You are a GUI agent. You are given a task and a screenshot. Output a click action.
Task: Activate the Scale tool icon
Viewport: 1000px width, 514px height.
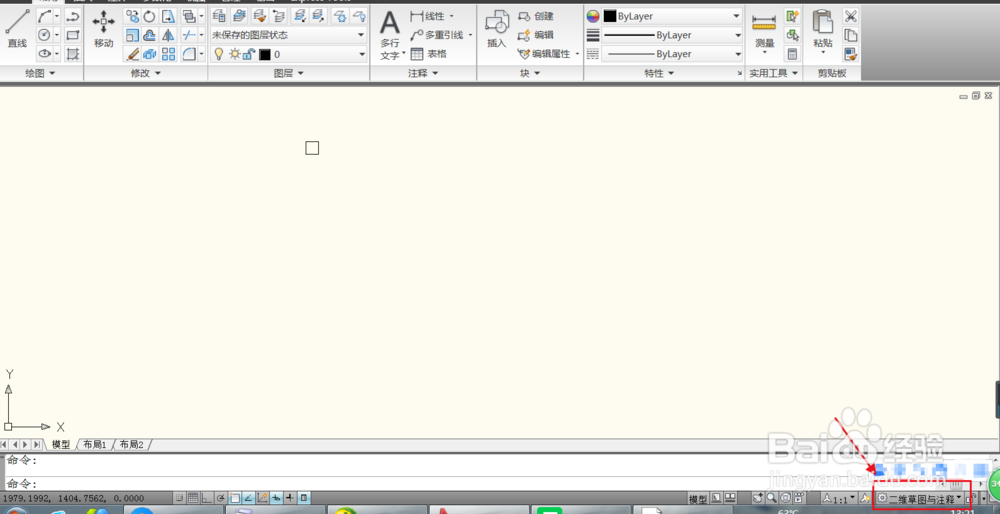point(132,35)
